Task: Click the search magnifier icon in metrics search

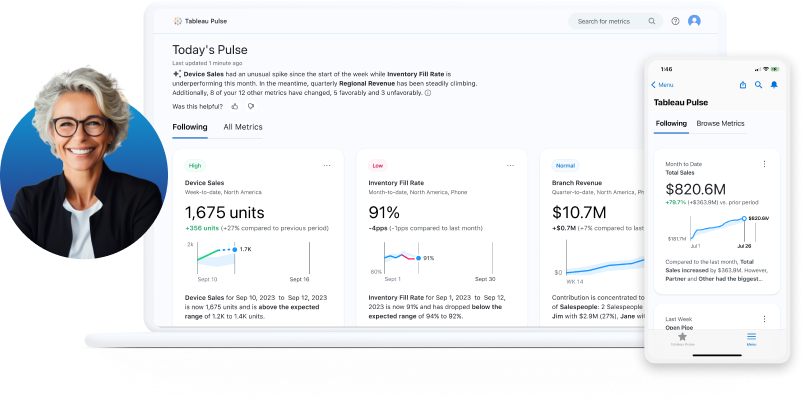Action: [652, 21]
